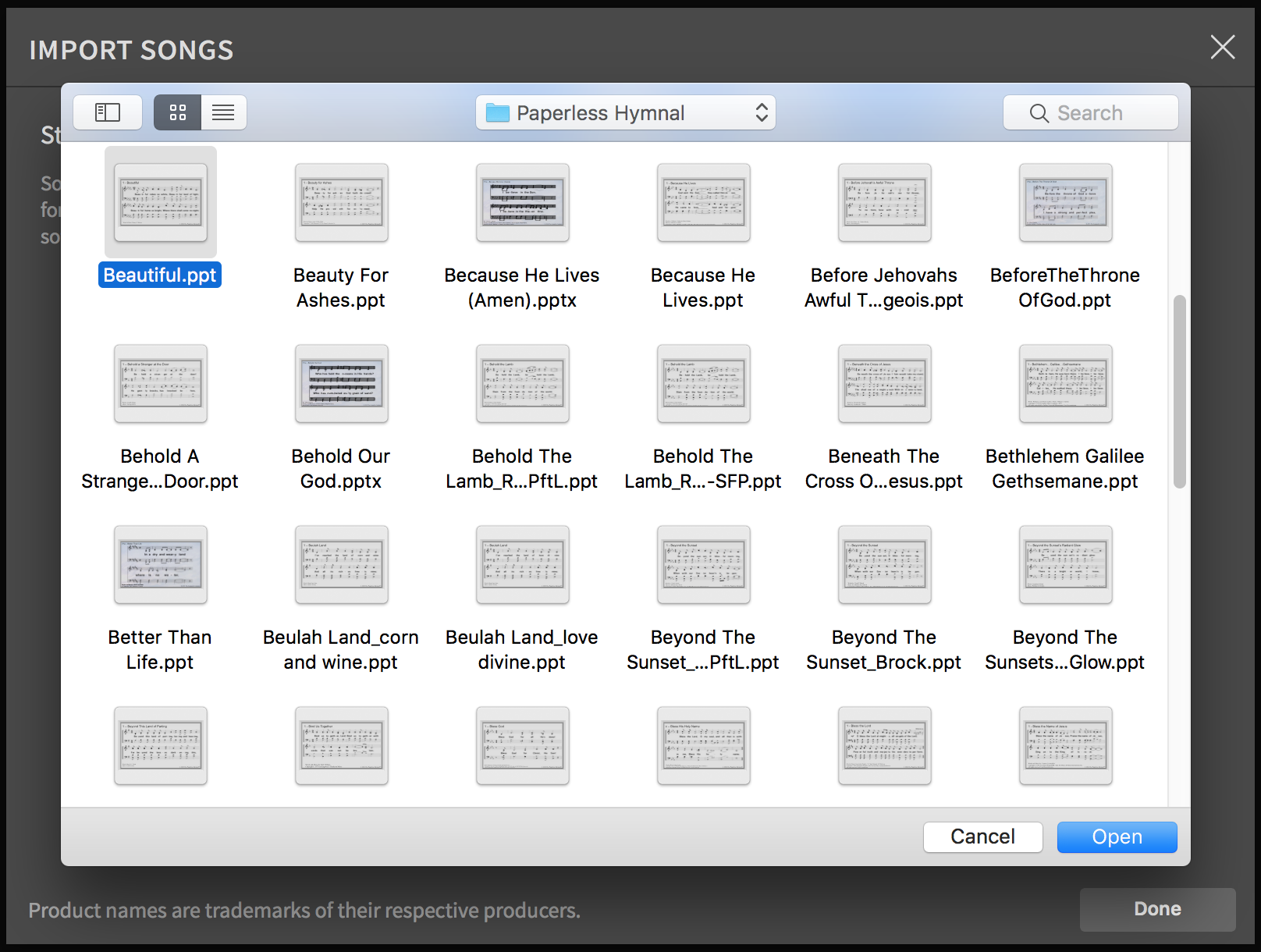
Task: Switch to icon grid view
Action: click(x=178, y=112)
